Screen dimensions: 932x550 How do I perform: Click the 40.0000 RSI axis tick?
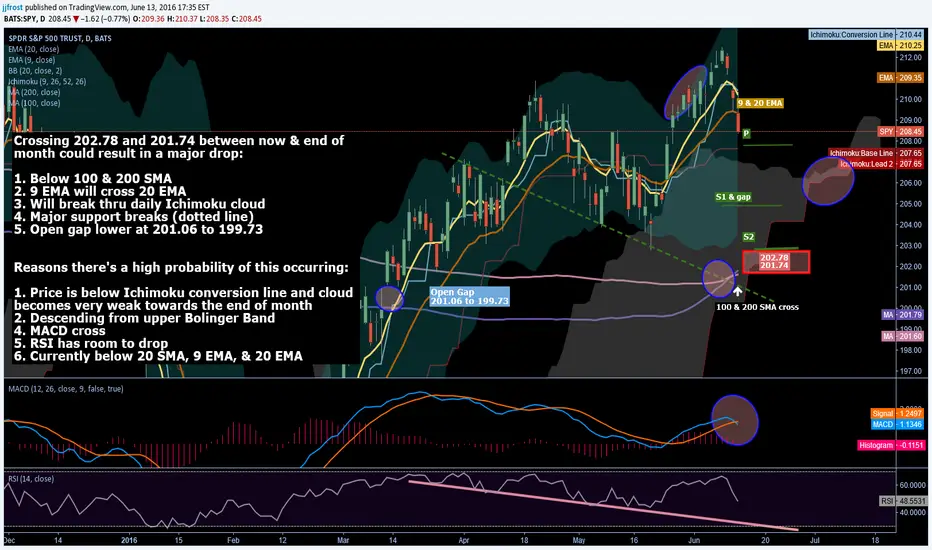tap(912, 512)
